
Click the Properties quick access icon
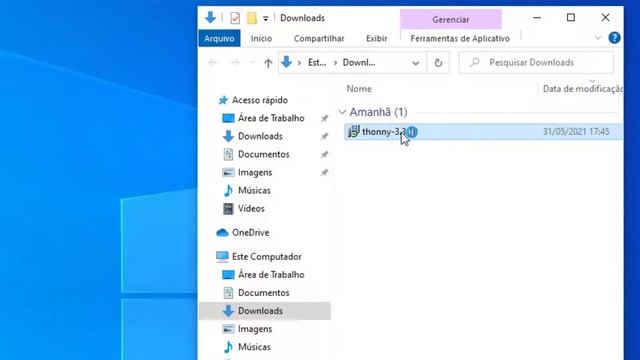click(x=235, y=18)
